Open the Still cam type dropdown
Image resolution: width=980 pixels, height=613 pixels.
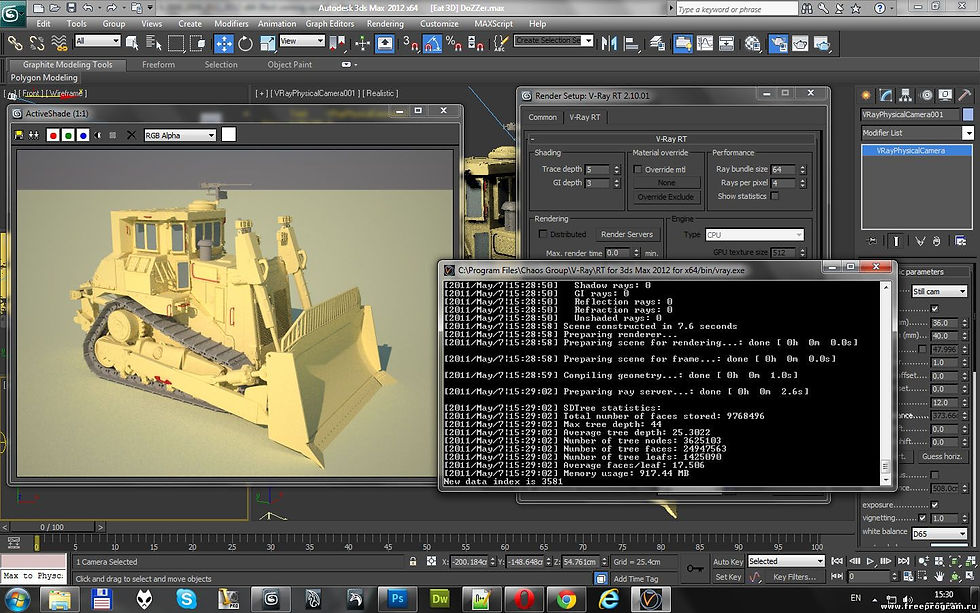click(x=939, y=291)
